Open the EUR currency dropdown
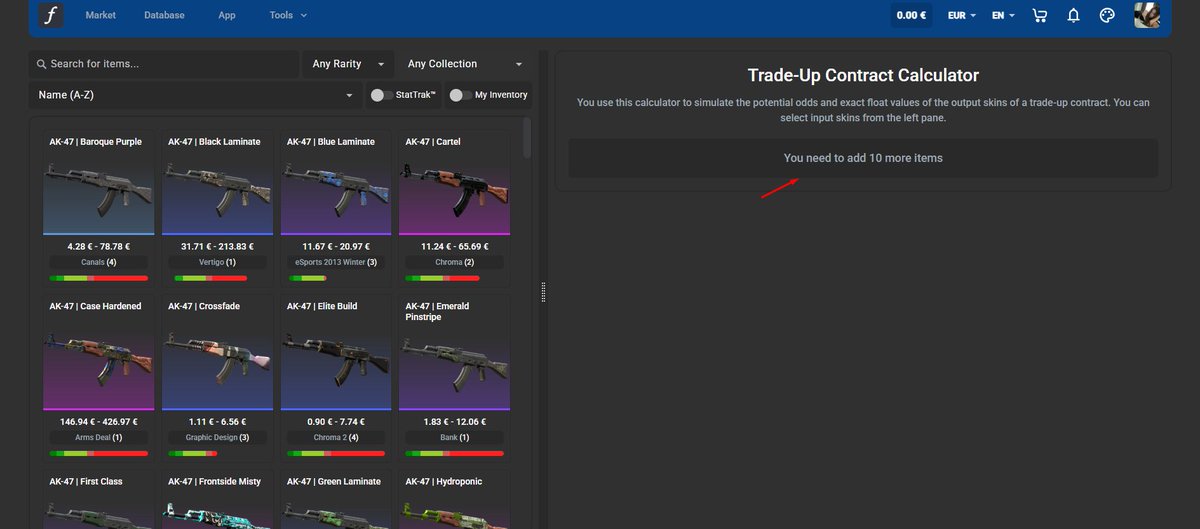Image resolution: width=1200 pixels, height=529 pixels. point(962,15)
